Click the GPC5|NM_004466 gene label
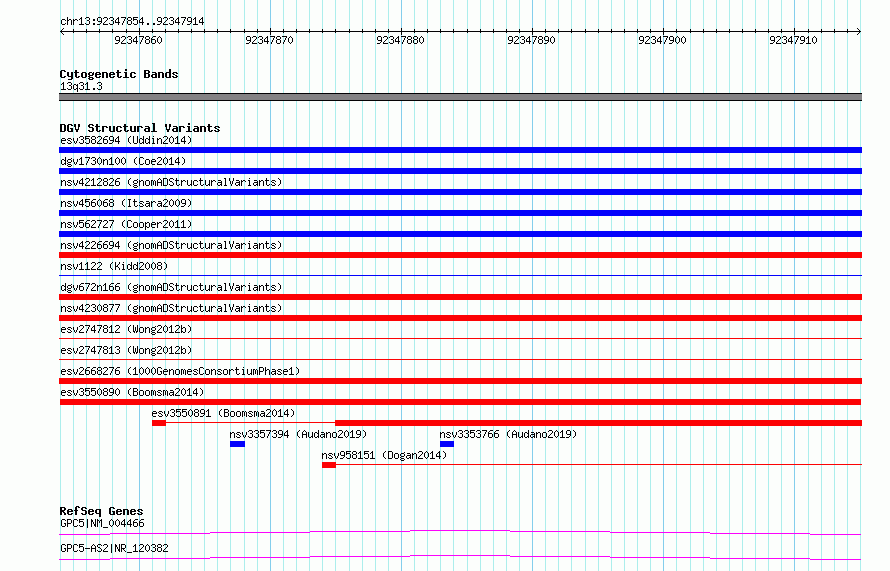 pos(102,523)
